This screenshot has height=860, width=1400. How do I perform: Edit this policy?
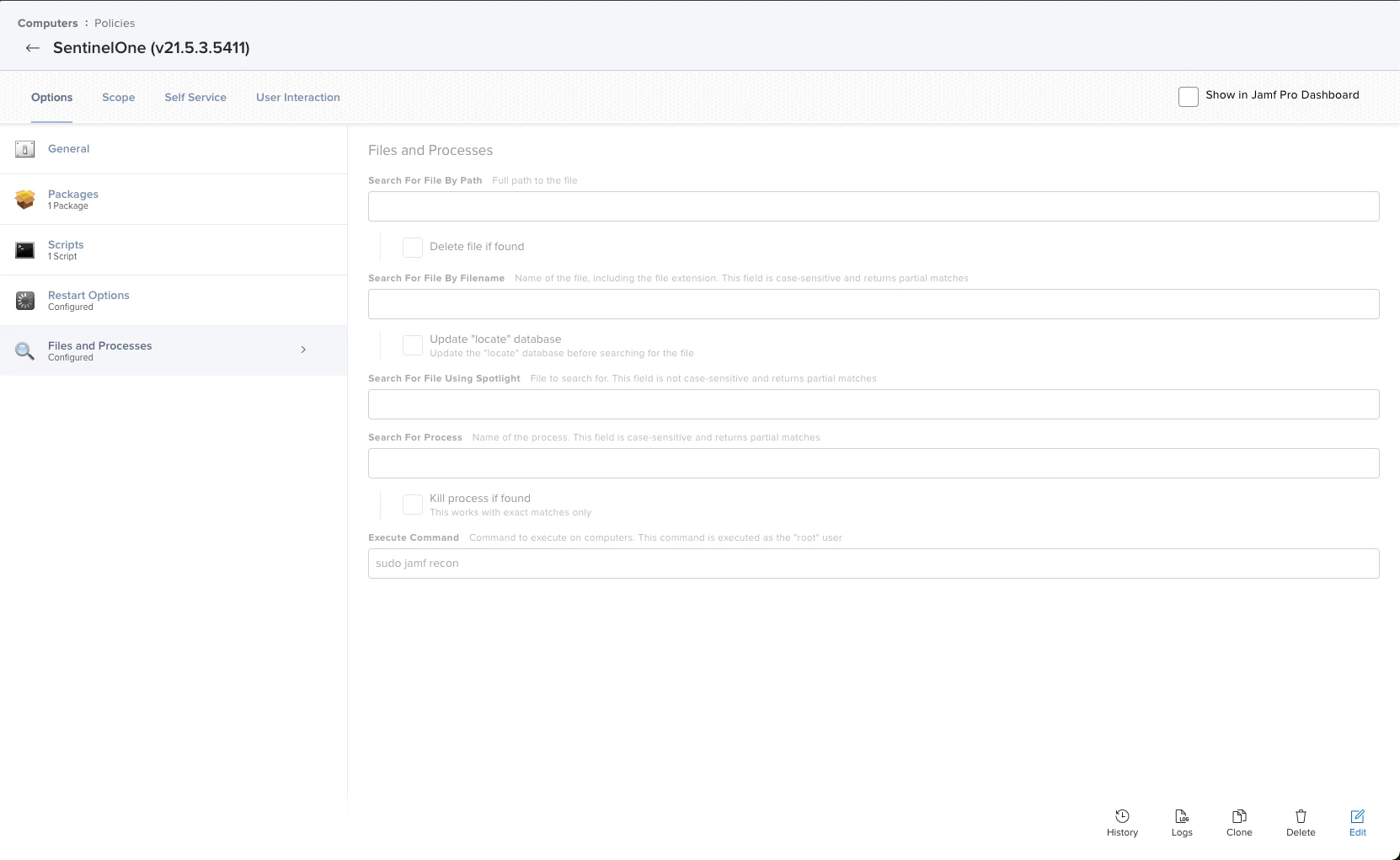[x=1358, y=823]
